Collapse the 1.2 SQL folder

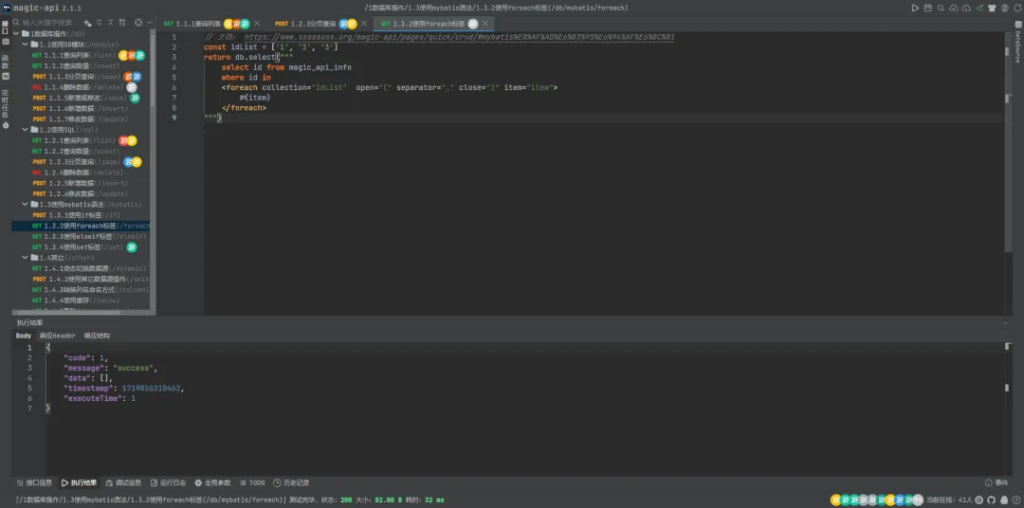pos(25,129)
